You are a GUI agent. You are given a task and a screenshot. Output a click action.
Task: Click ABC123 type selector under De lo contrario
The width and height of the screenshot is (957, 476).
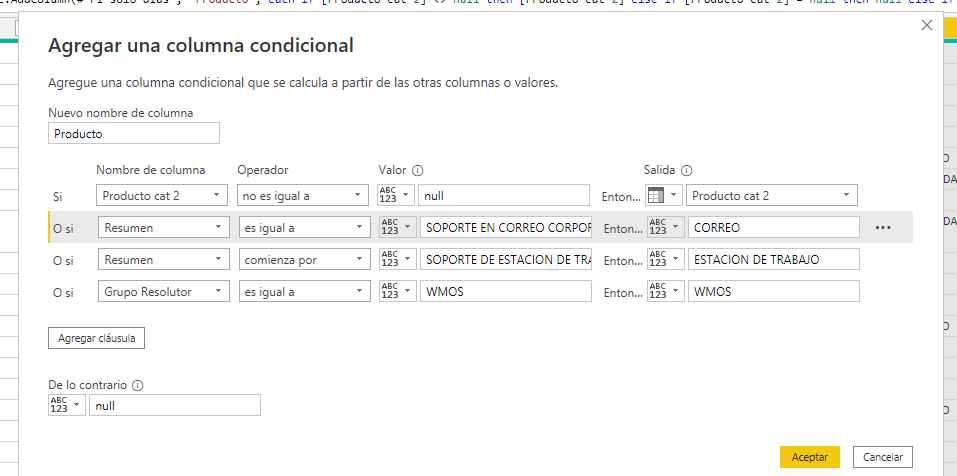click(67, 405)
